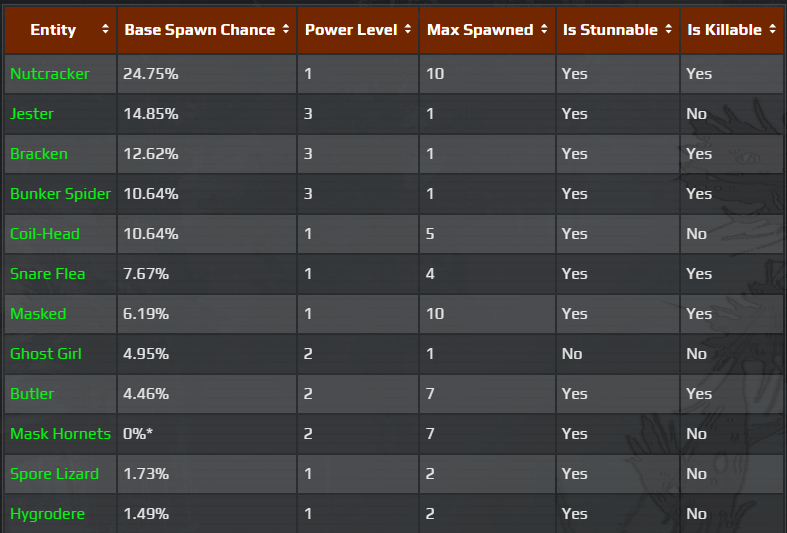Click Max Spawned sort arrows icon

[544, 30]
